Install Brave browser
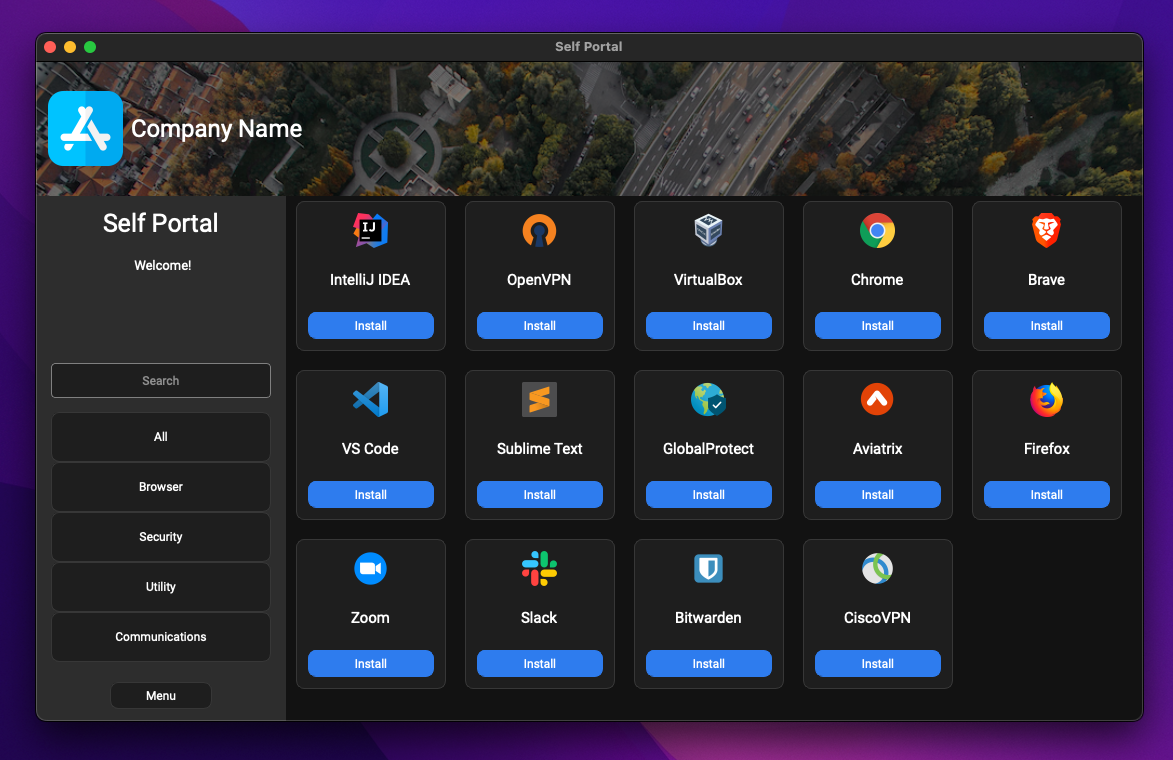 (1047, 325)
